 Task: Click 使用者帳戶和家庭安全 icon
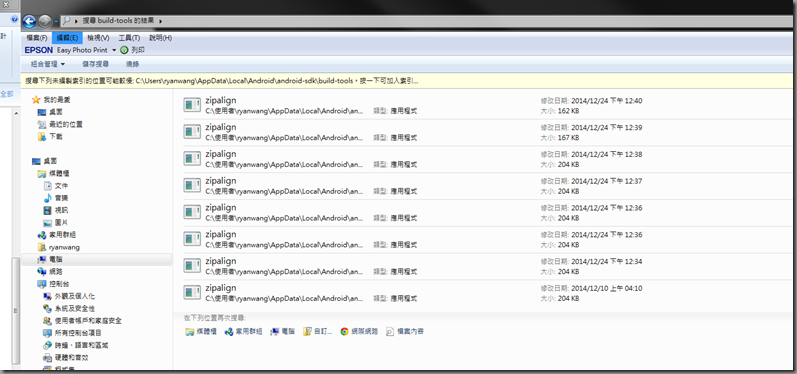(x=47, y=321)
